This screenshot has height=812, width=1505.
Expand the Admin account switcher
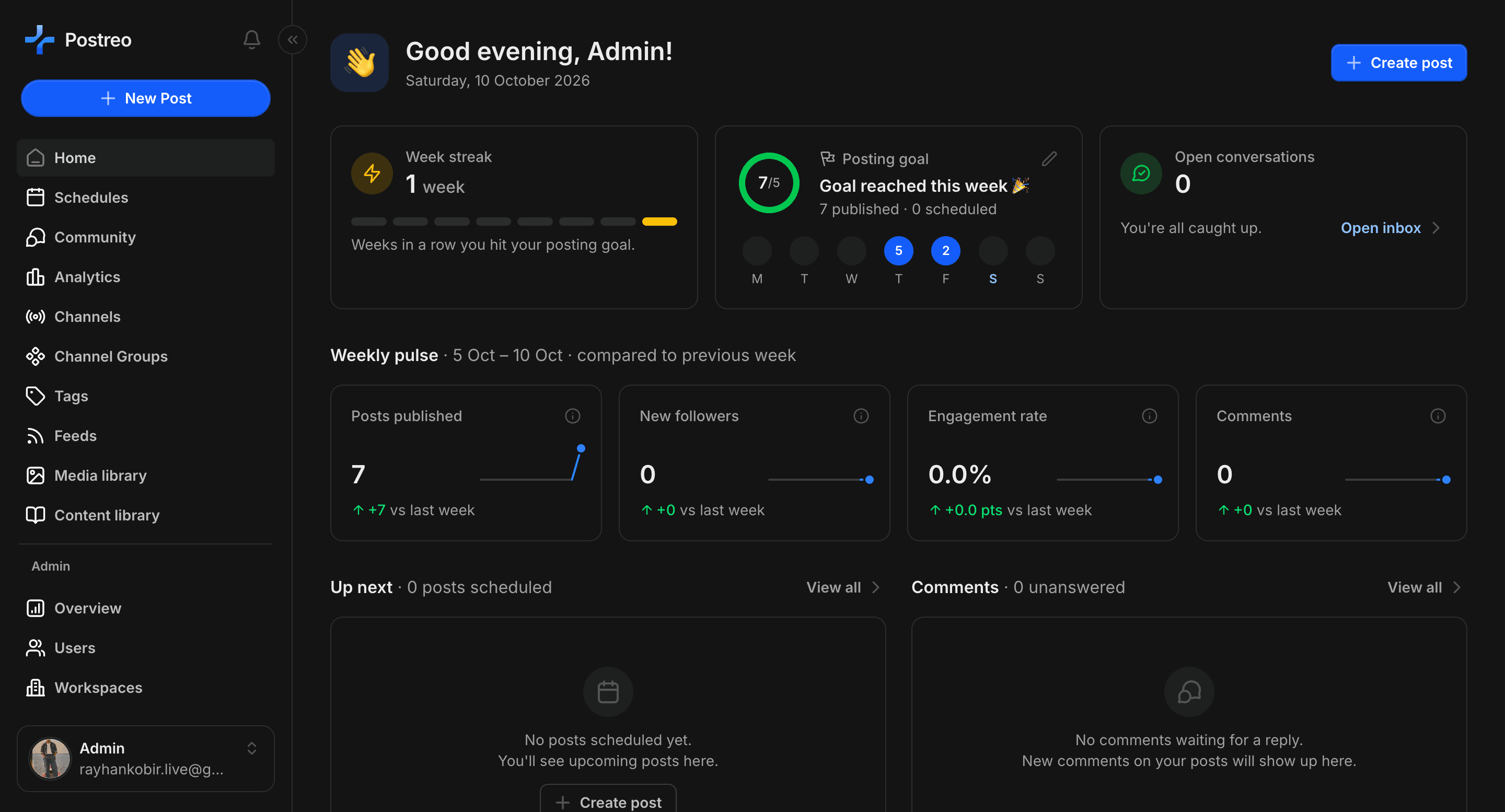tap(252, 748)
